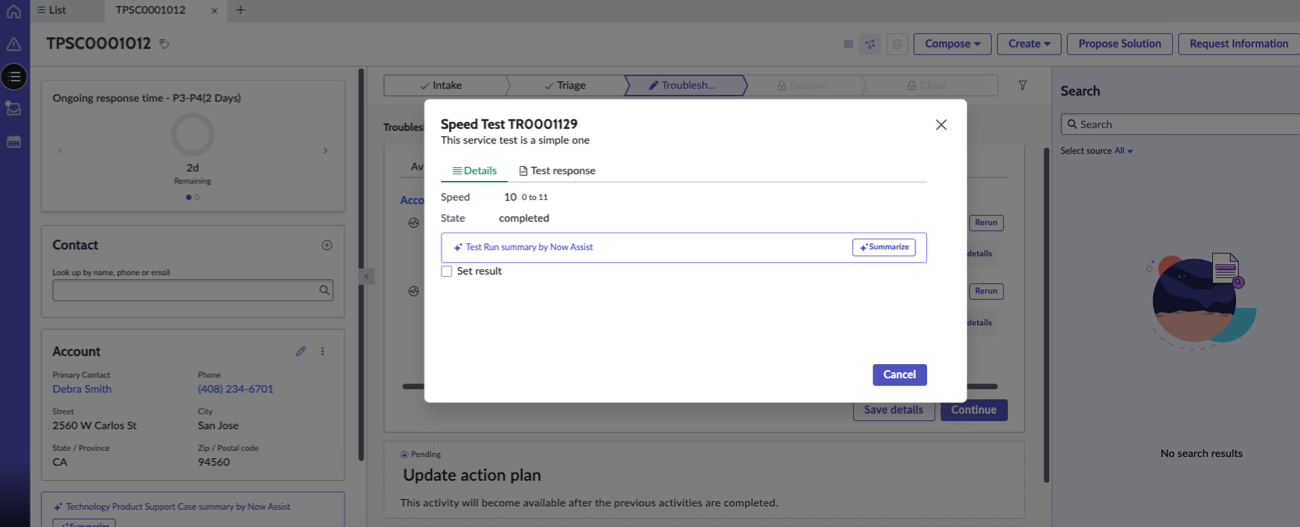The height and width of the screenshot is (527, 1300).
Task: Click Summarize in Test Run summary
Action: point(884,247)
